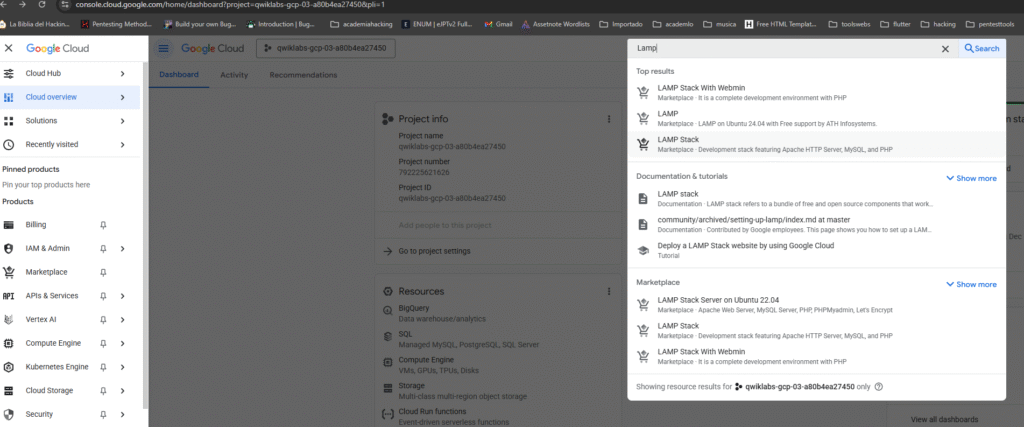
Task: Expand Show more under Marketplace results
Action: (970, 284)
